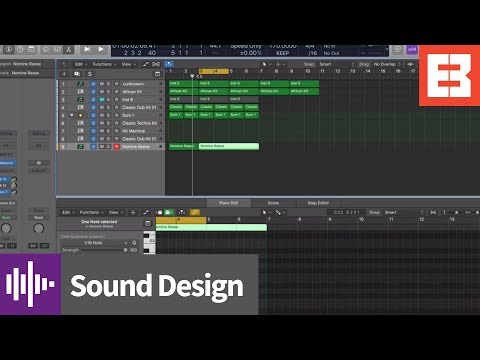Toggle global Solo S button in track header

click(90, 74)
